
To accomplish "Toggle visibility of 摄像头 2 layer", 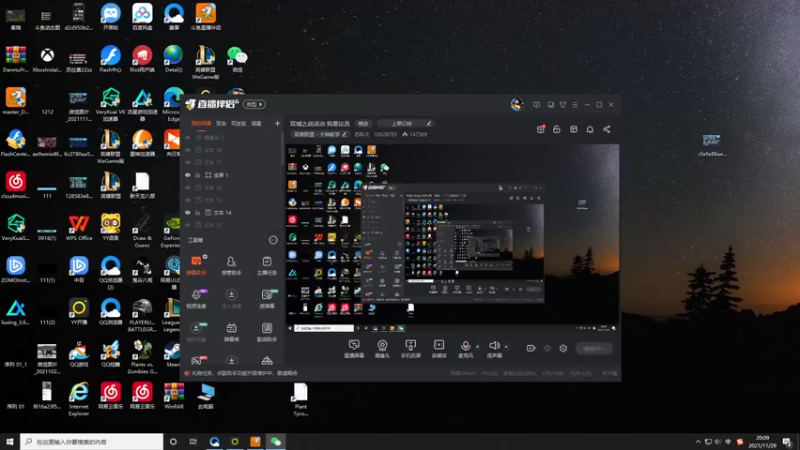I will pos(188,137).
